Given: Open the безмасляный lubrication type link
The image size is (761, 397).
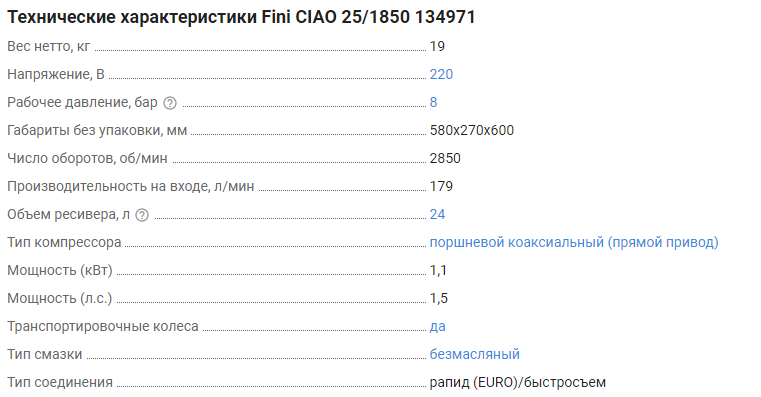Looking at the screenshot, I should 475,354.
